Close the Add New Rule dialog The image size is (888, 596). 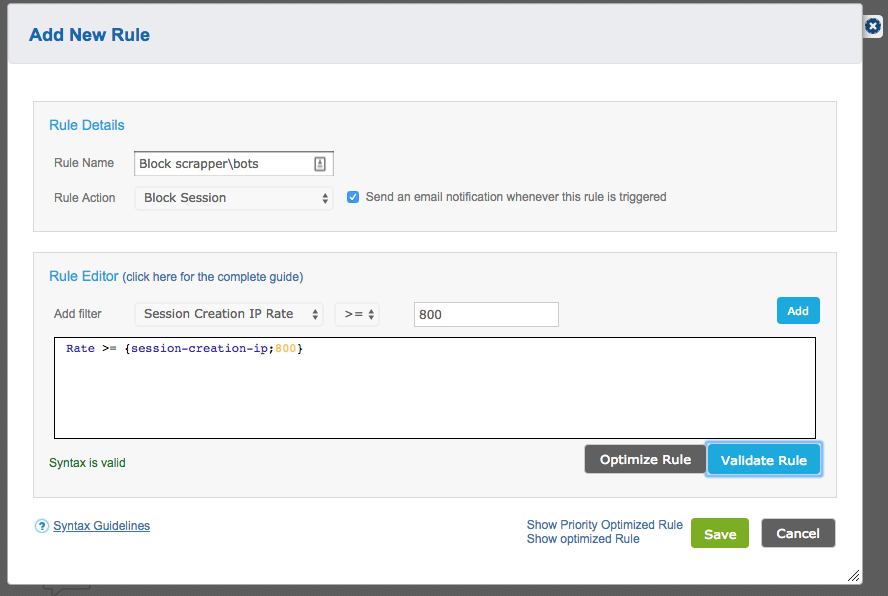(873, 26)
